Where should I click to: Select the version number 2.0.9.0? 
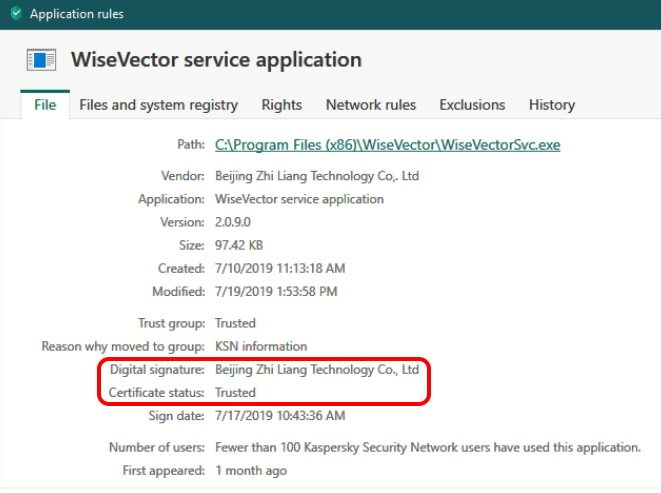236,222
